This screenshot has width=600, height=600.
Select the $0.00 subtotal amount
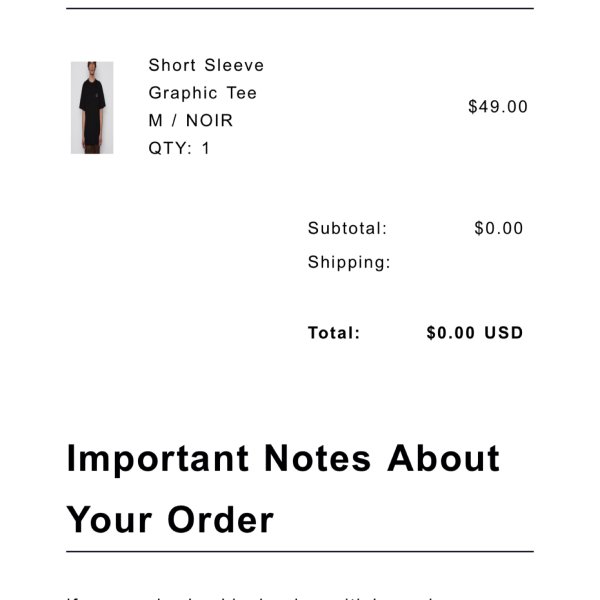point(499,228)
